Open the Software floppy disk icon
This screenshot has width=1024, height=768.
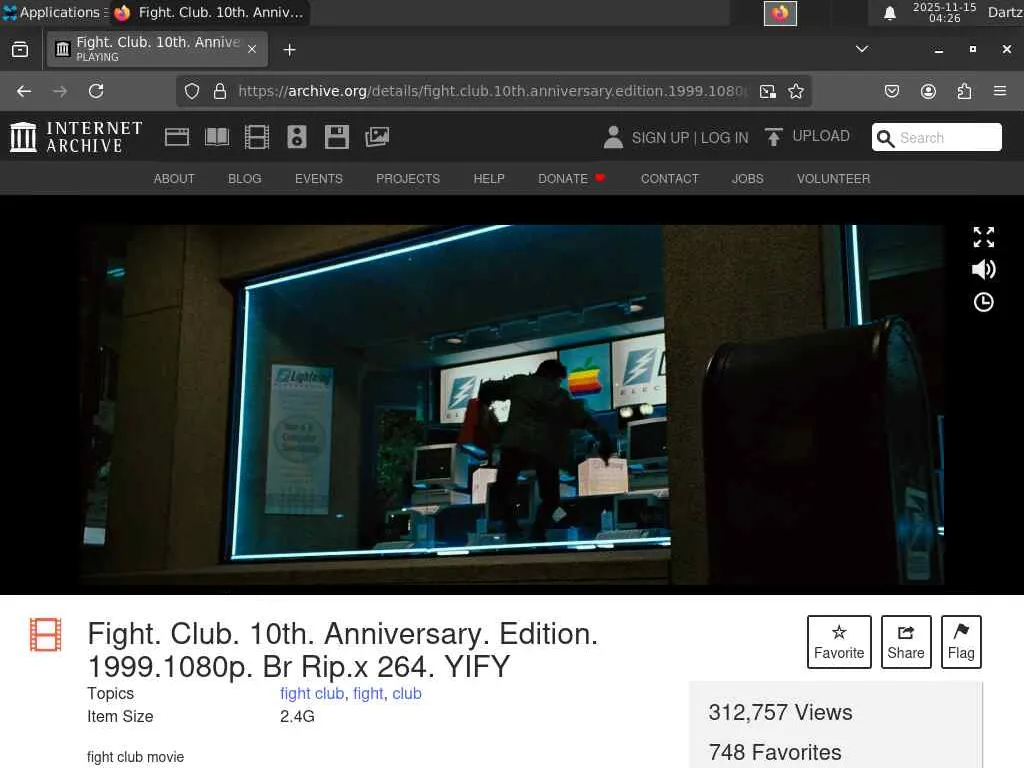(336, 137)
